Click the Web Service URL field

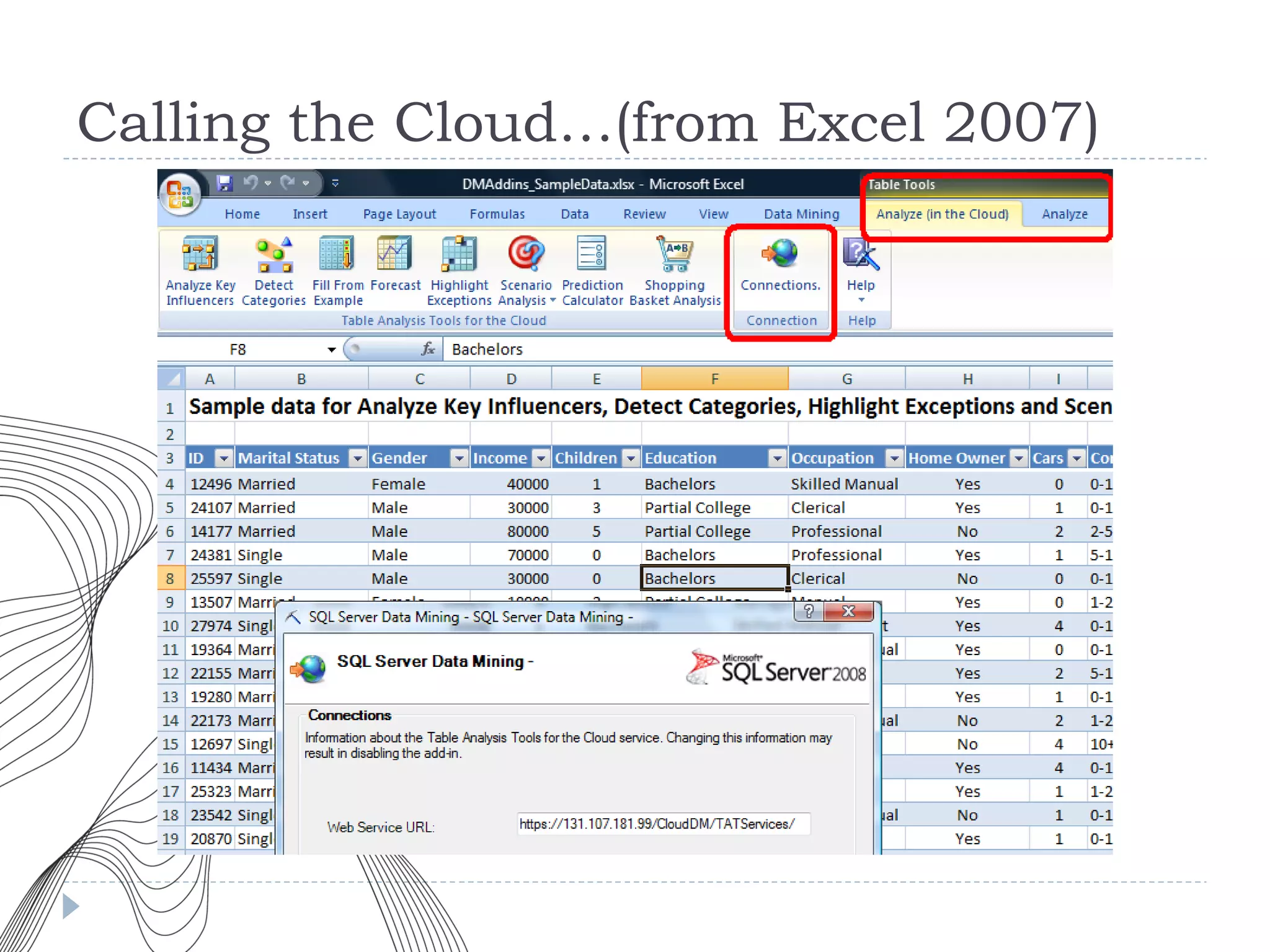pyautogui.click(x=664, y=824)
